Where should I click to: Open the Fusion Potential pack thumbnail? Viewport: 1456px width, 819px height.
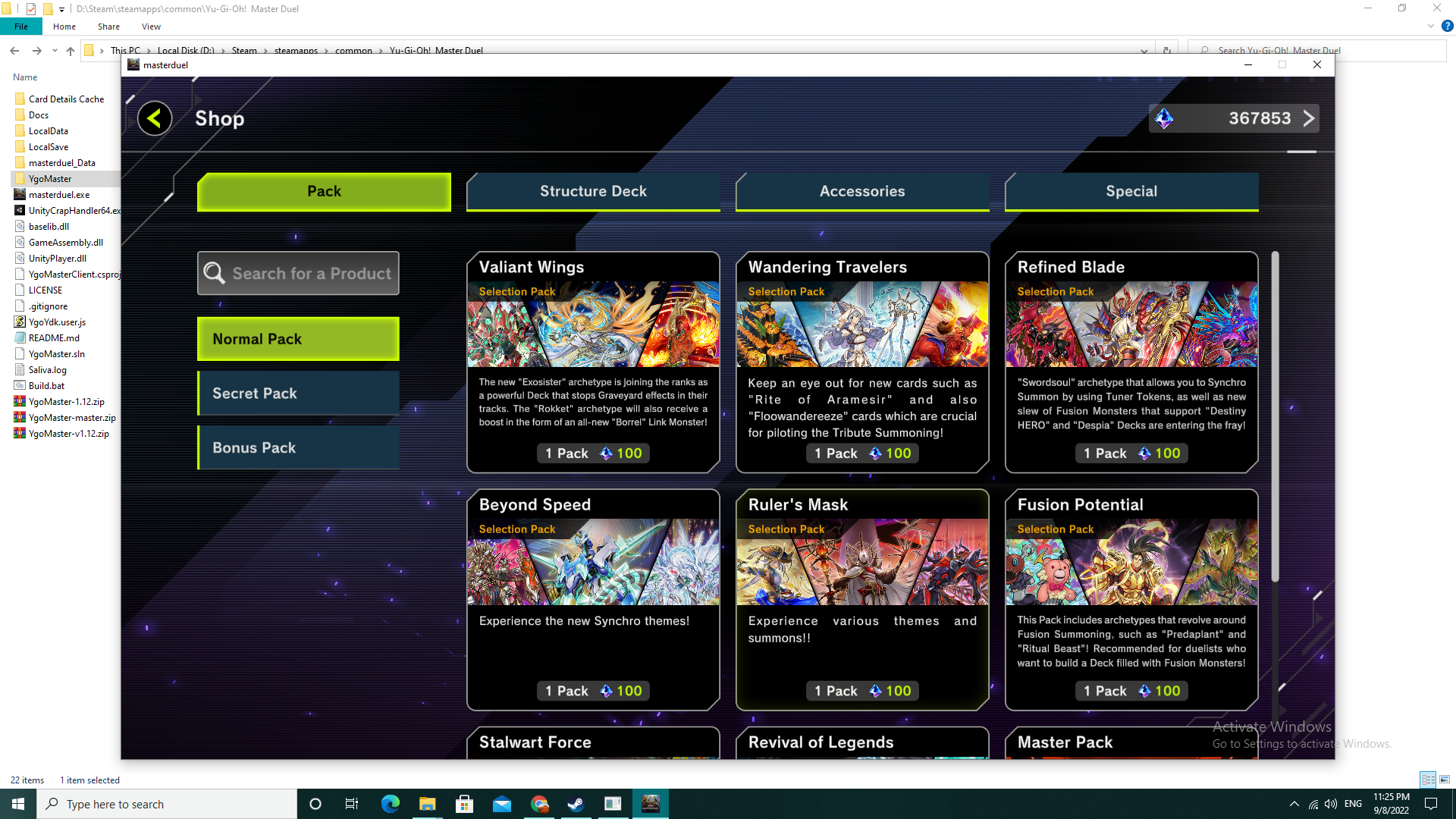click(1131, 562)
